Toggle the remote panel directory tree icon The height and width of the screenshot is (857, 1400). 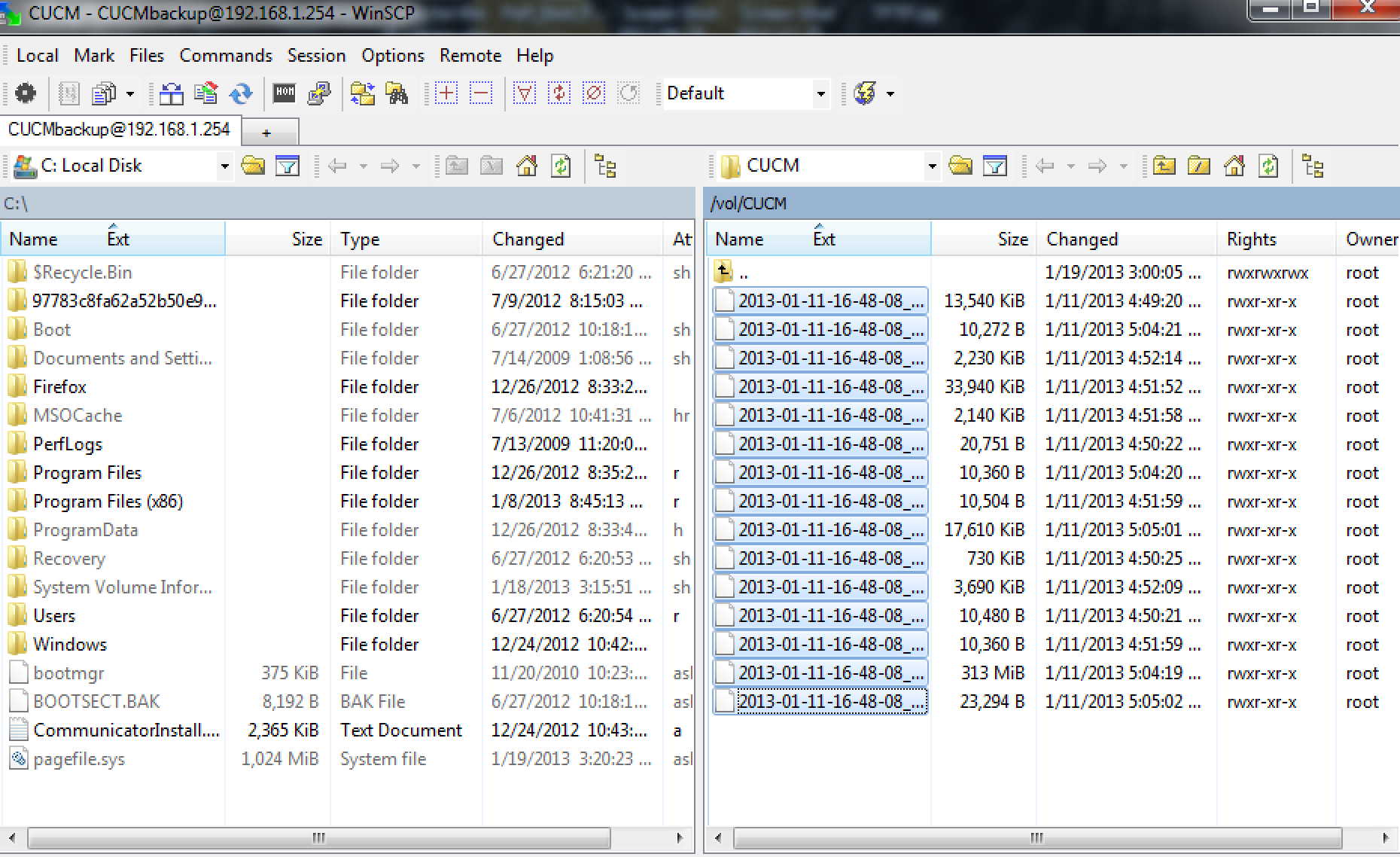coord(1313,166)
